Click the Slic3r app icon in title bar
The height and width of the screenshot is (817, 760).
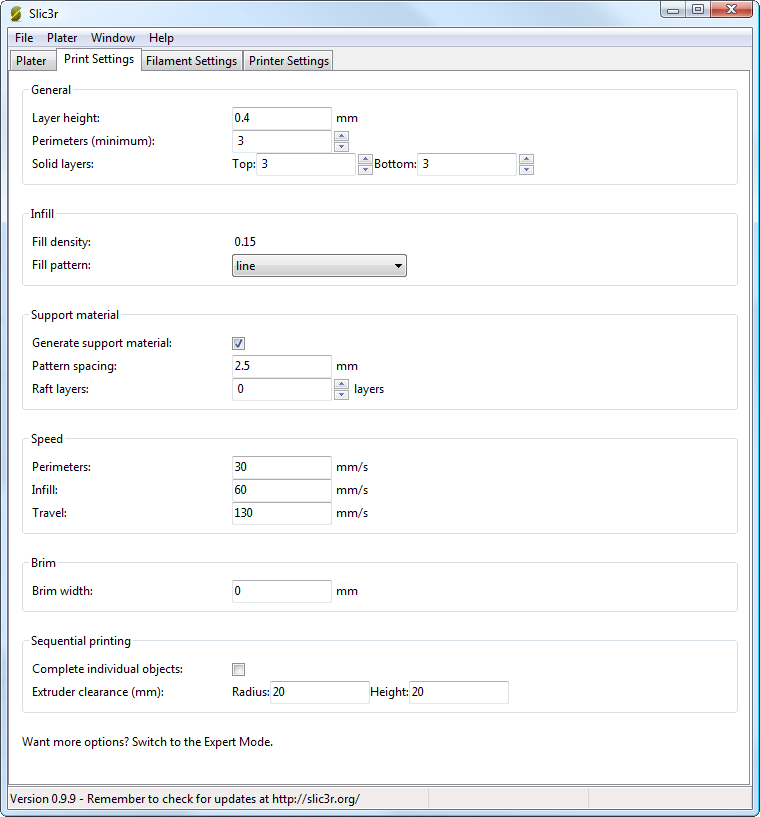tap(16, 14)
